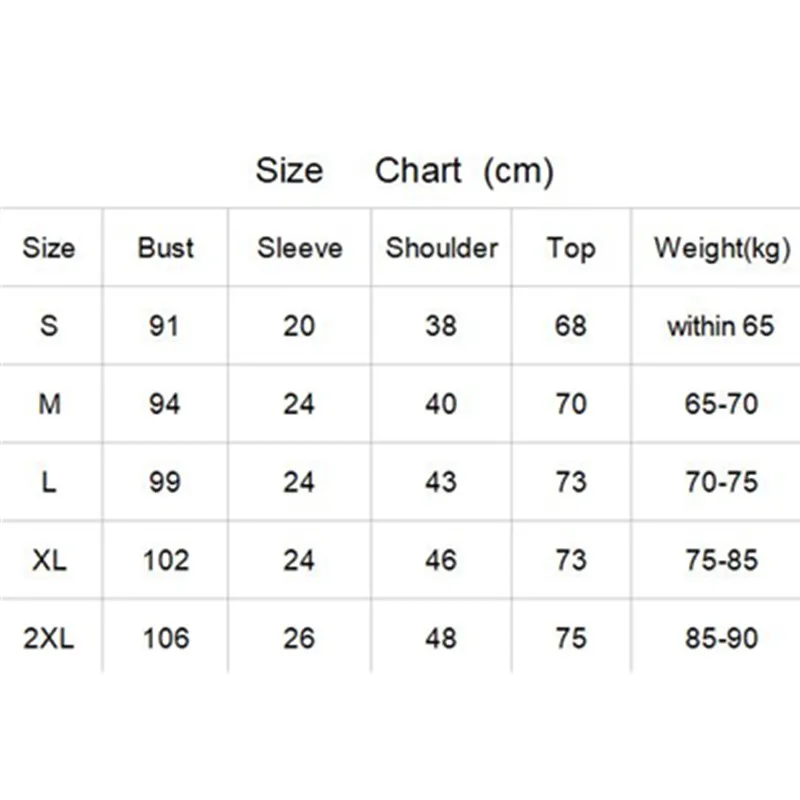The height and width of the screenshot is (800, 800).
Task: Click the Shoulder column header
Action: click(x=441, y=248)
